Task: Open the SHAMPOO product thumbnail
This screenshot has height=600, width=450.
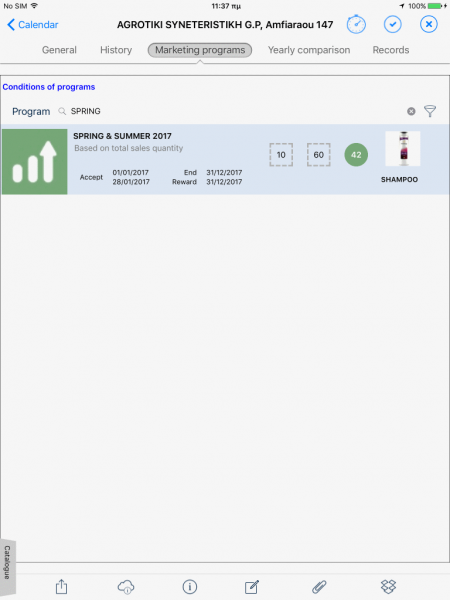Action: (x=403, y=148)
